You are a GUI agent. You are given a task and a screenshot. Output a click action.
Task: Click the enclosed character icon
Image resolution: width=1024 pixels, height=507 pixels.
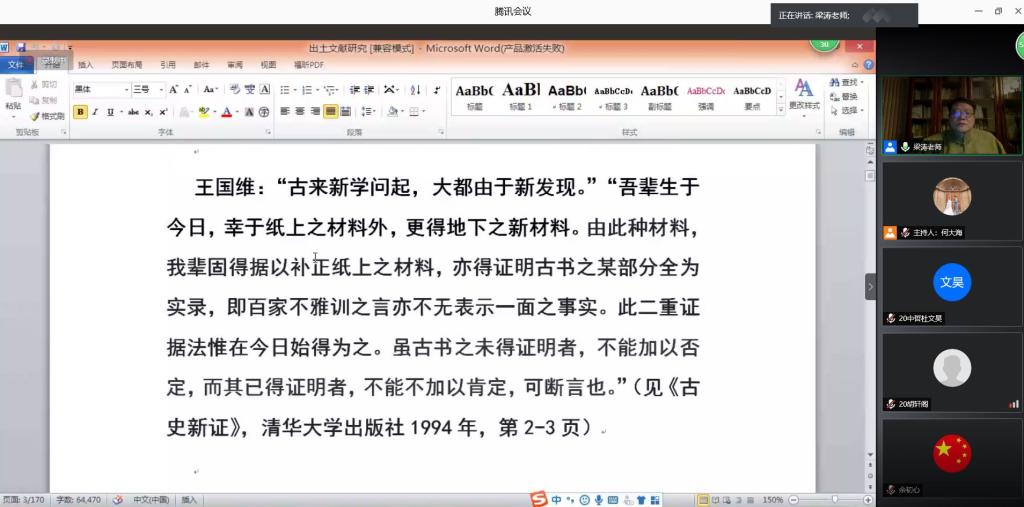264,112
